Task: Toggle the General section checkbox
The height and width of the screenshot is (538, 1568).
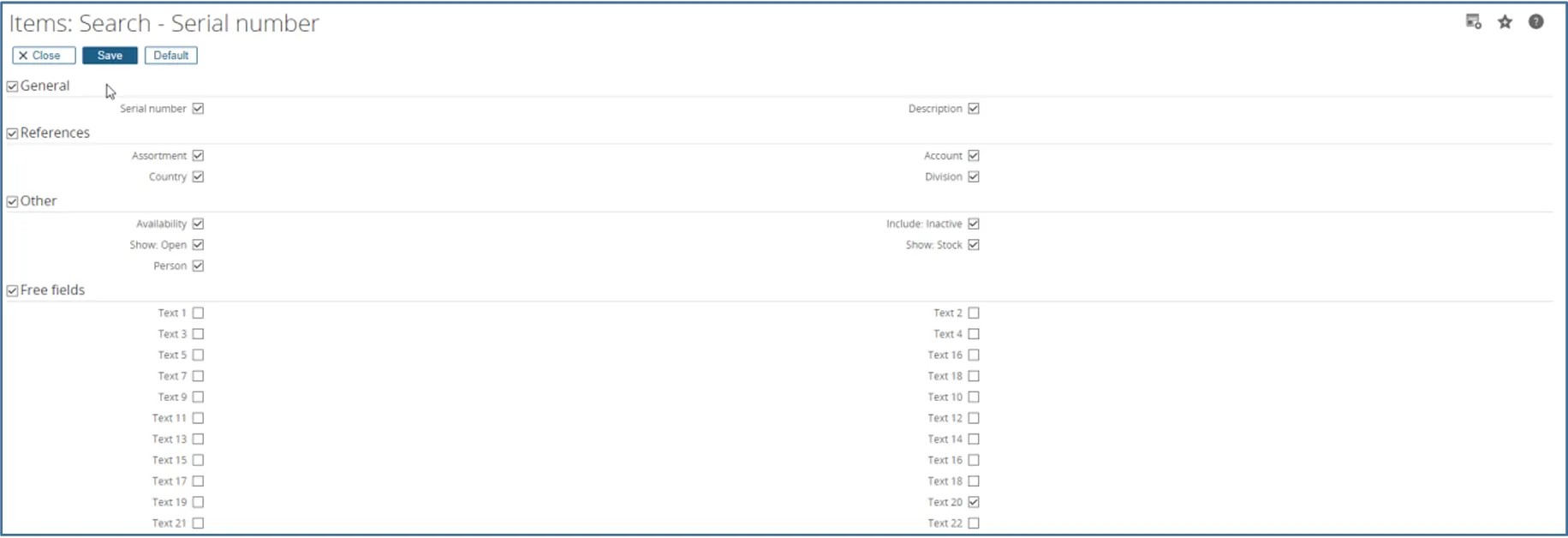Action: (x=13, y=87)
